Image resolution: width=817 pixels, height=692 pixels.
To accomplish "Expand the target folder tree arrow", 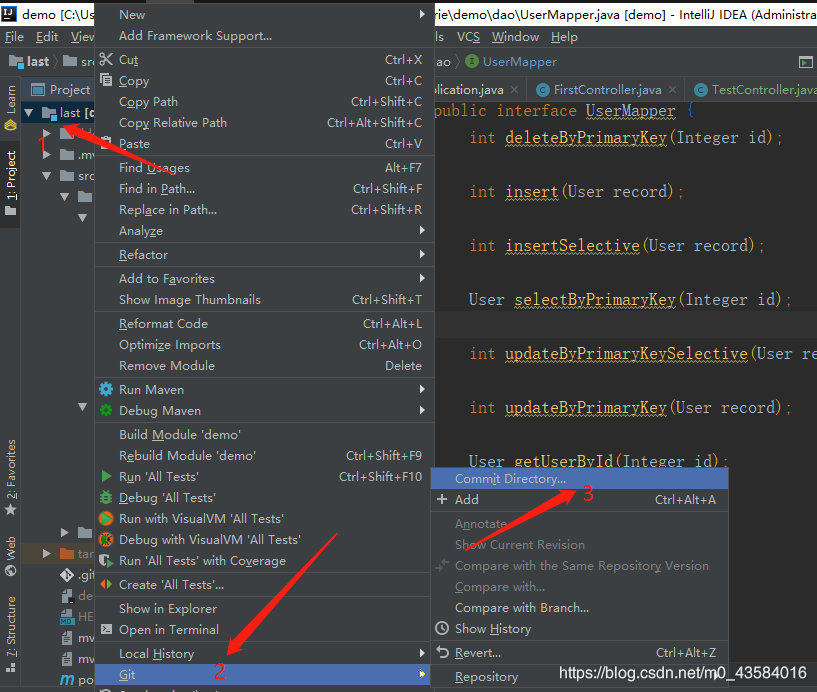I will pyautogui.click(x=47, y=553).
